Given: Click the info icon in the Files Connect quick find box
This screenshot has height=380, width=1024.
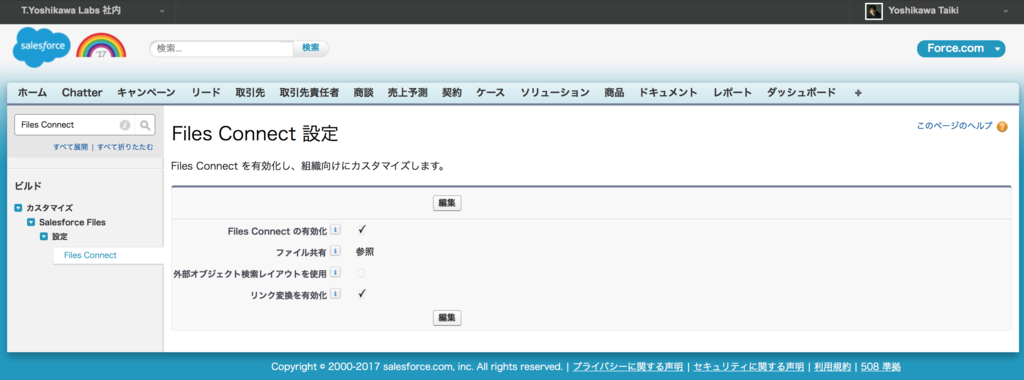Looking at the screenshot, I should pyautogui.click(x=125, y=125).
